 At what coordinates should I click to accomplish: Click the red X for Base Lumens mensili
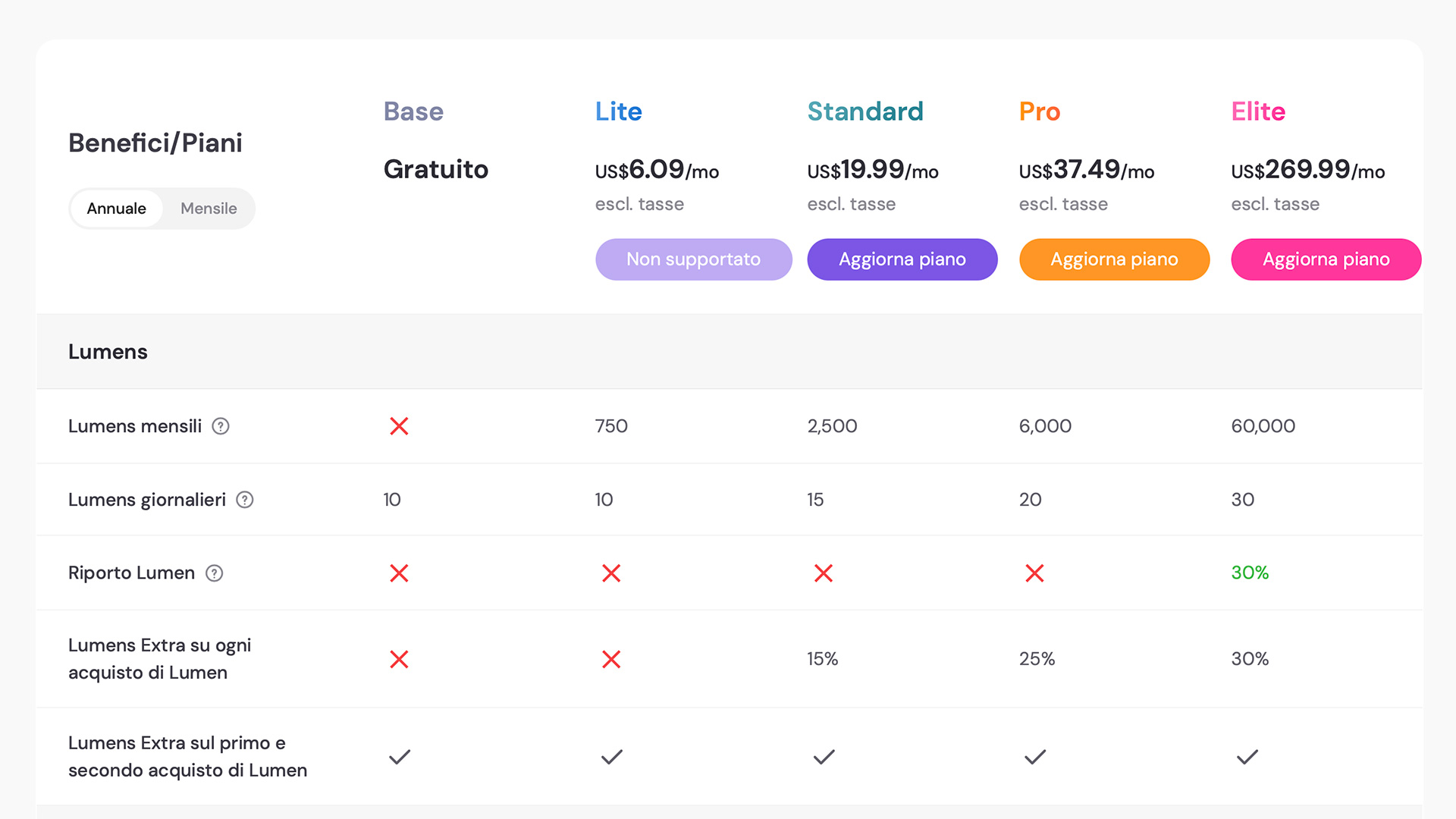click(399, 426)
